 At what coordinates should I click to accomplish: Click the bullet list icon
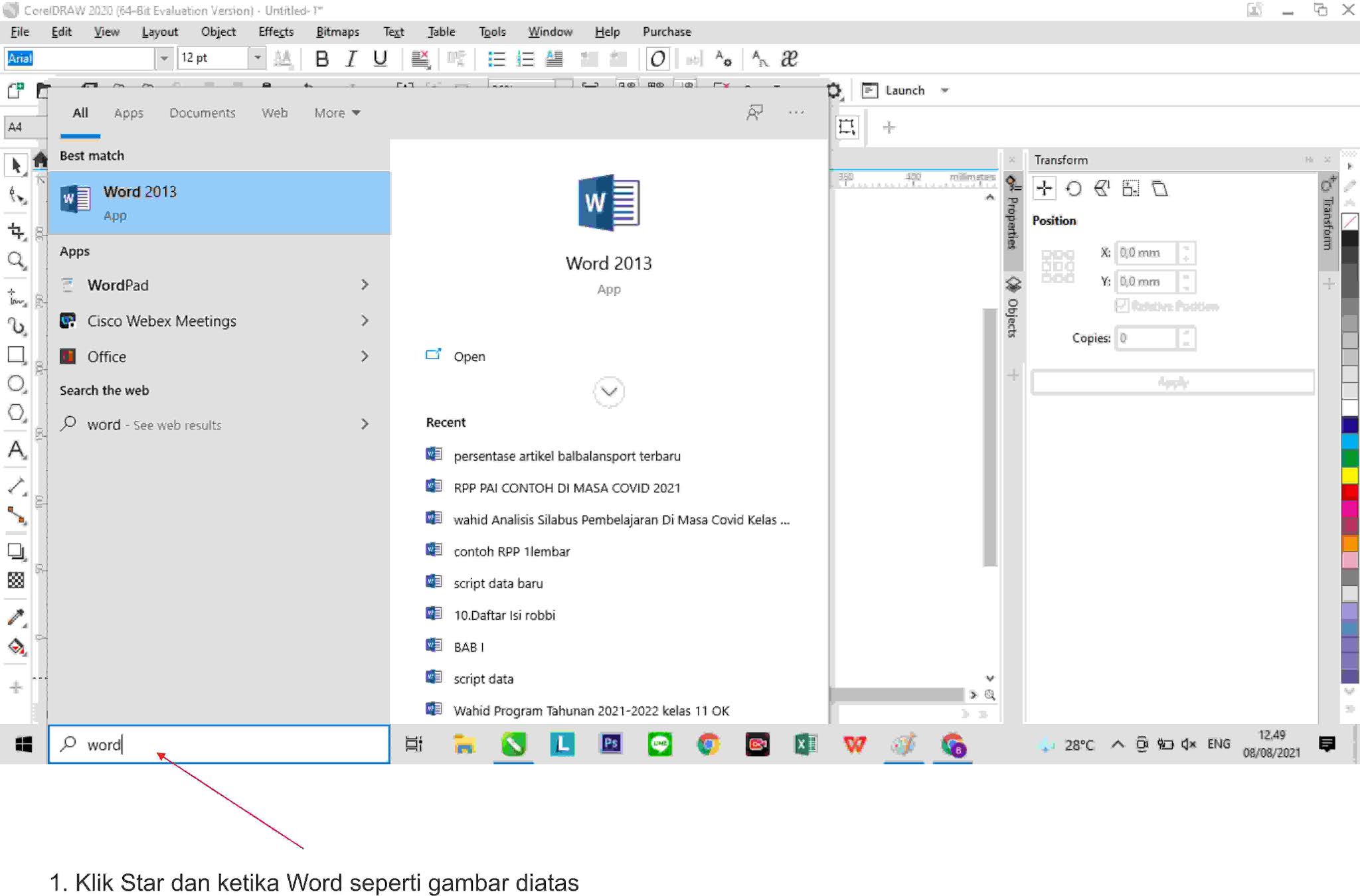tap(496, 59)
